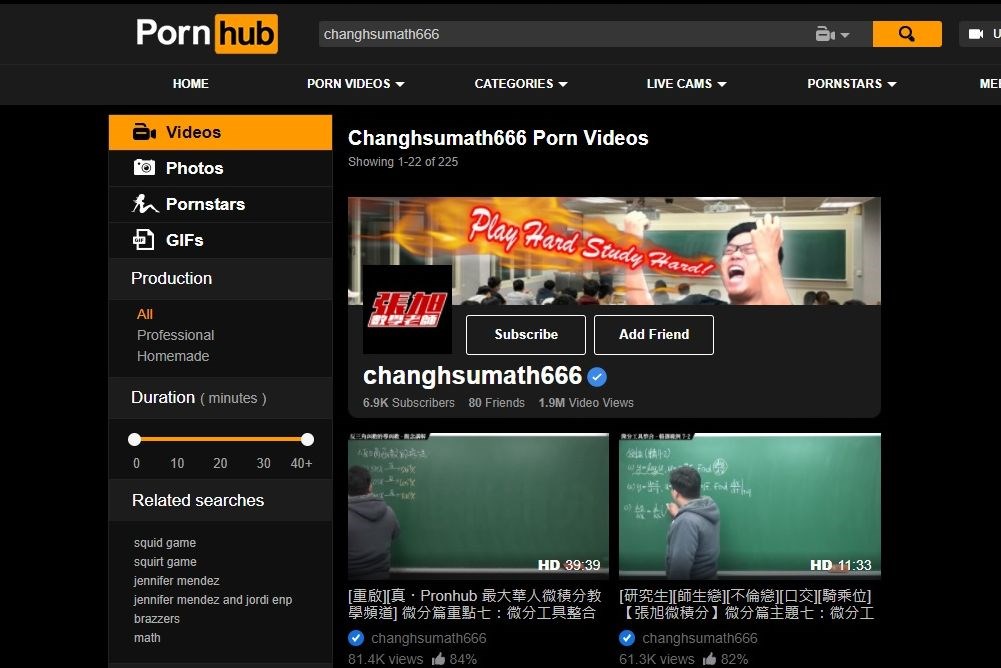Viewport: 1001px width, 668px height.
Task: Click the uploader name under 39:39 video
Action: click(x=428, y=638)
